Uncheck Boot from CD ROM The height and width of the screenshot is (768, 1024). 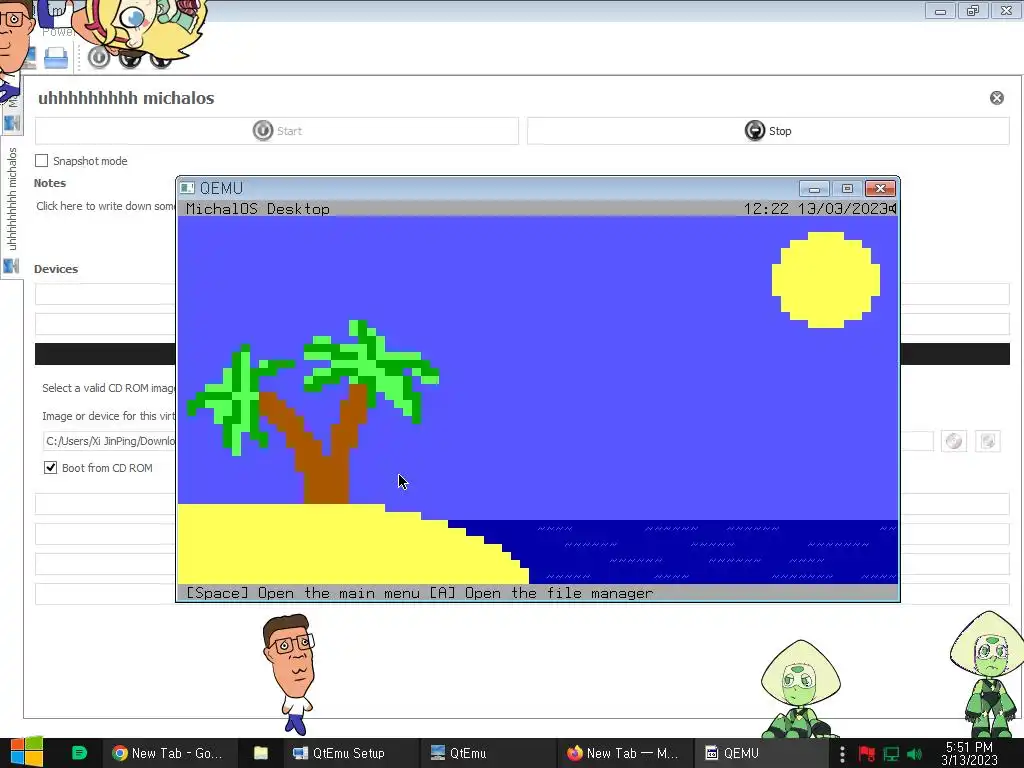coord(50,468)
